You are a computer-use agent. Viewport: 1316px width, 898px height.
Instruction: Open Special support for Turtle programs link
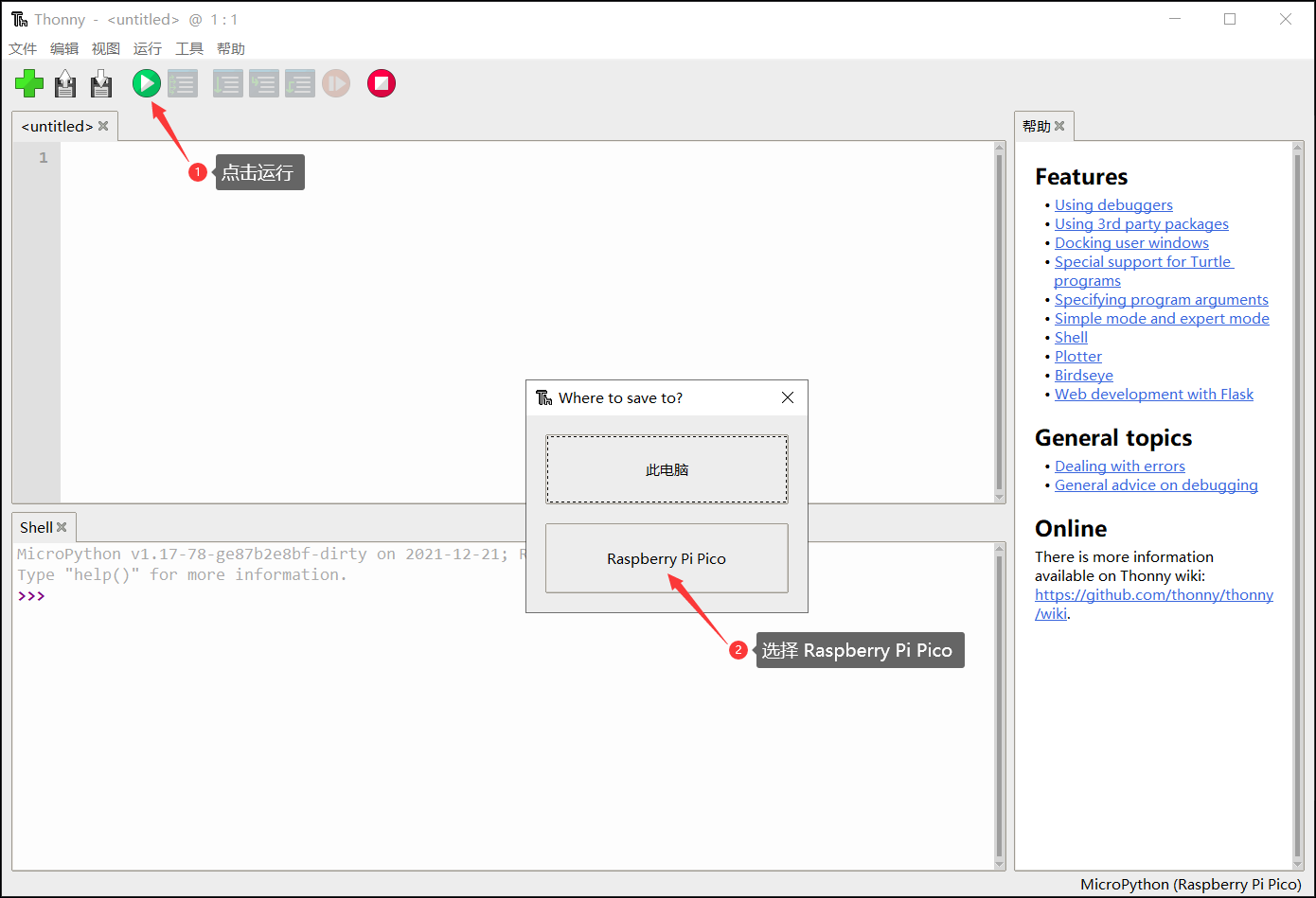click(x=1144, y=271)
